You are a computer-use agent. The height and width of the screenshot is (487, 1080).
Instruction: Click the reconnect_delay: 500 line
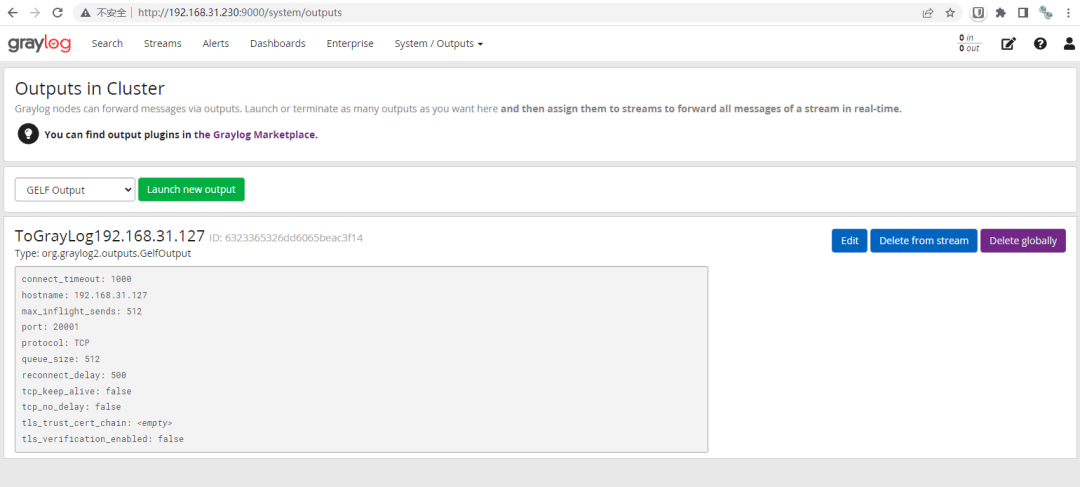click(74, 375)
